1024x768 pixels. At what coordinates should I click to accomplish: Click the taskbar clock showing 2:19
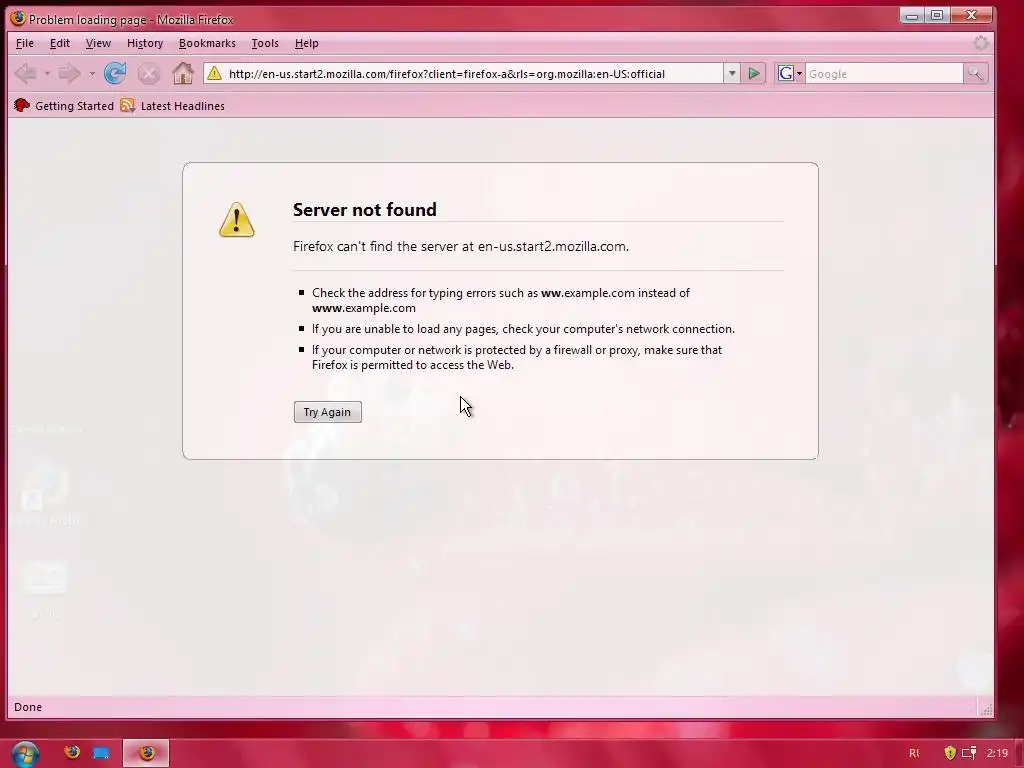pyautogui.click(x=997, y=753)
